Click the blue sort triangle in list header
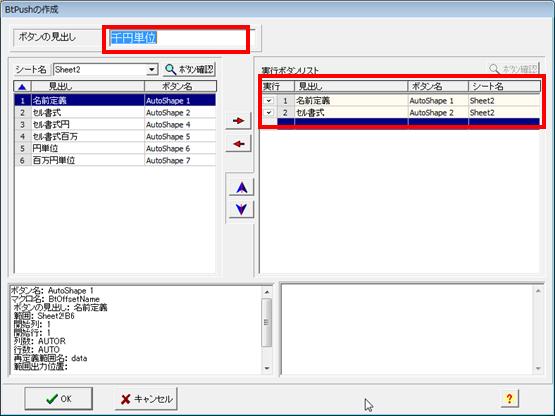The image size is (555, 416). (22, 86)
